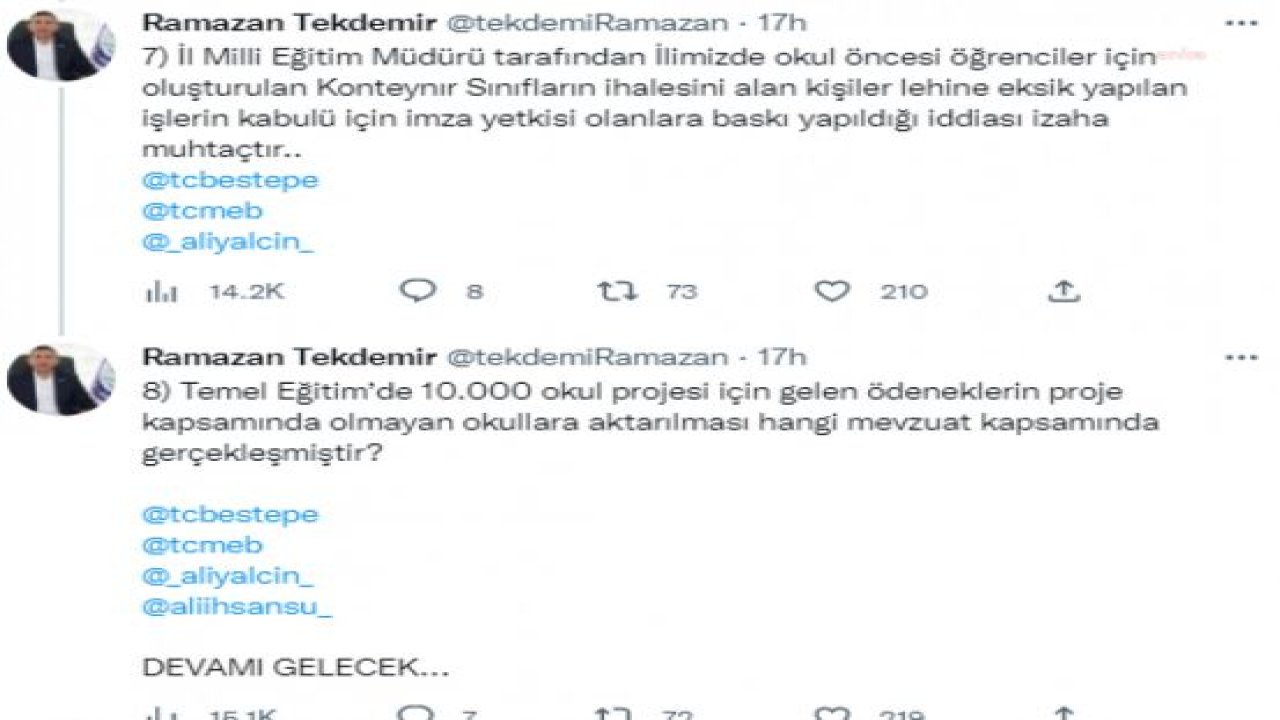Screen dimensions: 1280x720
Task: Open tweet 8's 17h timestamp
Action: tap(781, 357)
